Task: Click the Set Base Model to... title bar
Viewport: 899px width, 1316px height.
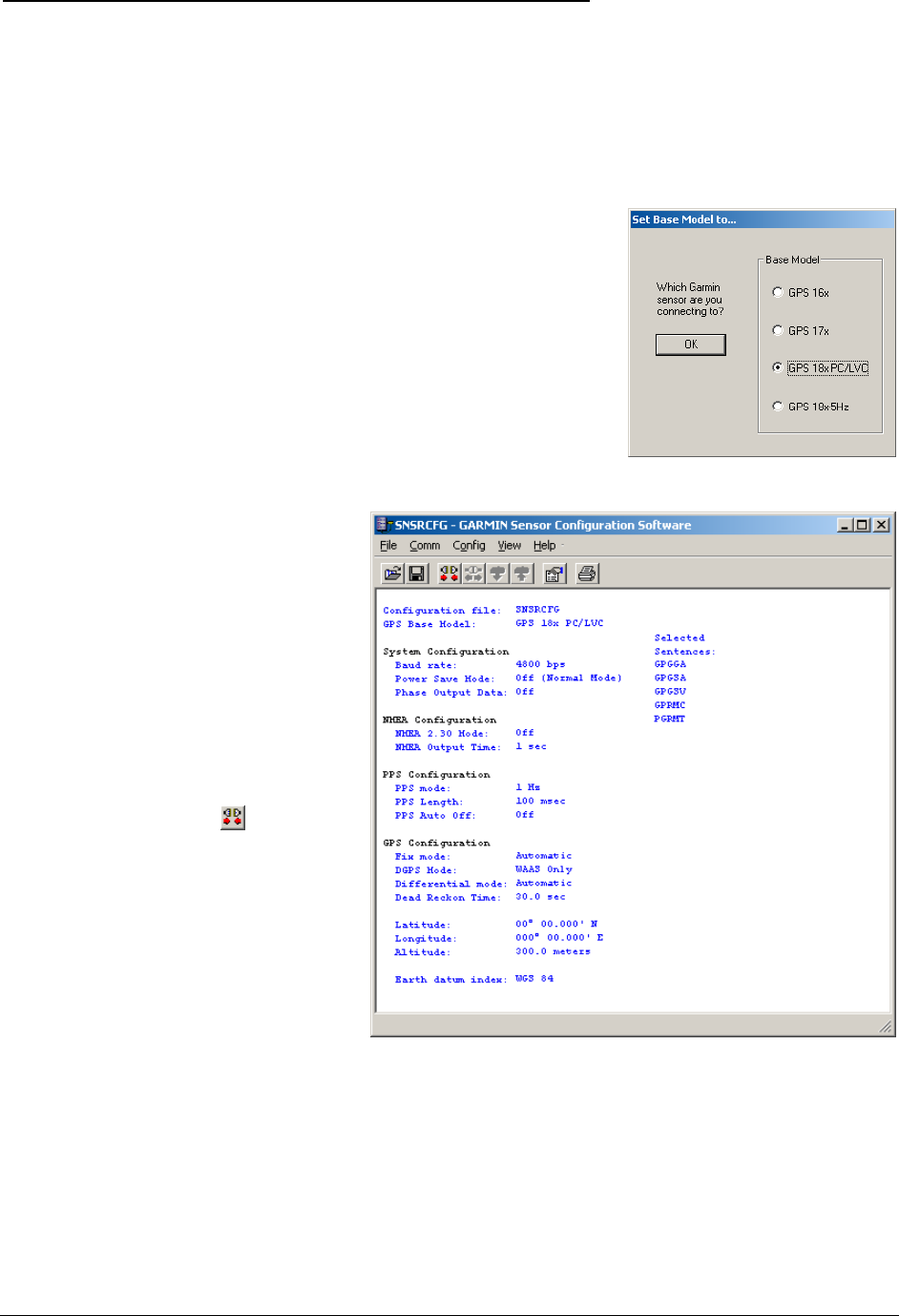Action: (762, 219)
